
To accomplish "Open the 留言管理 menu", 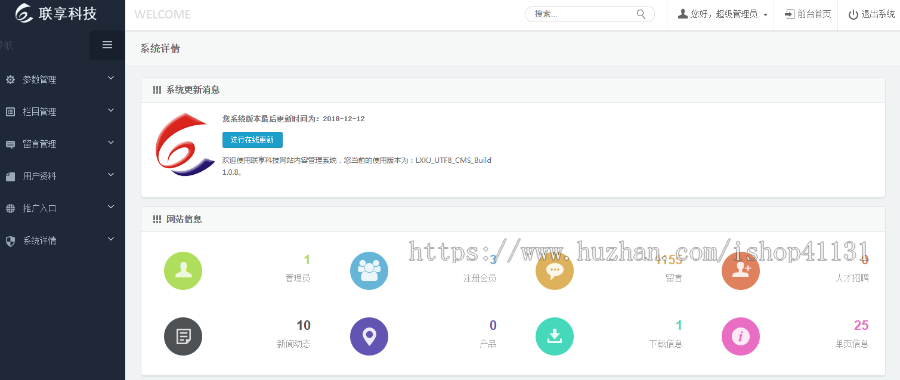I will click(x=62, y=144).
